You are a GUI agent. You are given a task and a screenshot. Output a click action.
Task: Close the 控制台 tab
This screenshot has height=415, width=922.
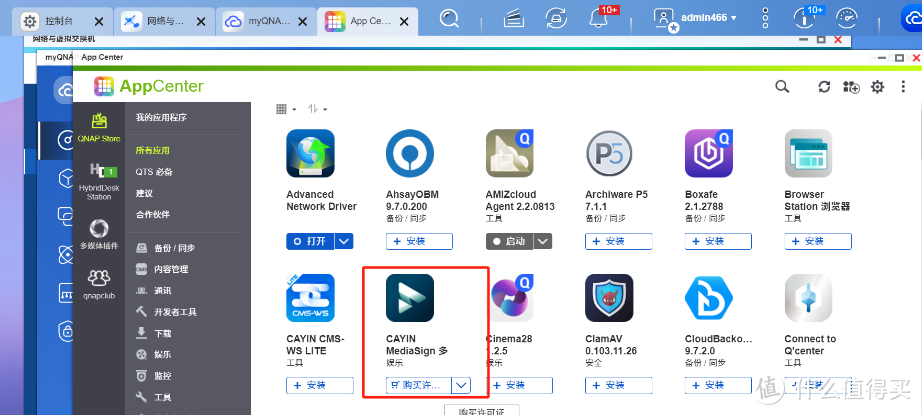point(99,21)
